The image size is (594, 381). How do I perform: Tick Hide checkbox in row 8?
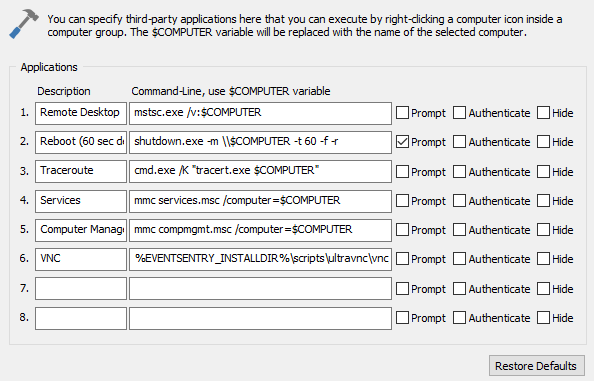pyautogui.click(x=543, y=318)
